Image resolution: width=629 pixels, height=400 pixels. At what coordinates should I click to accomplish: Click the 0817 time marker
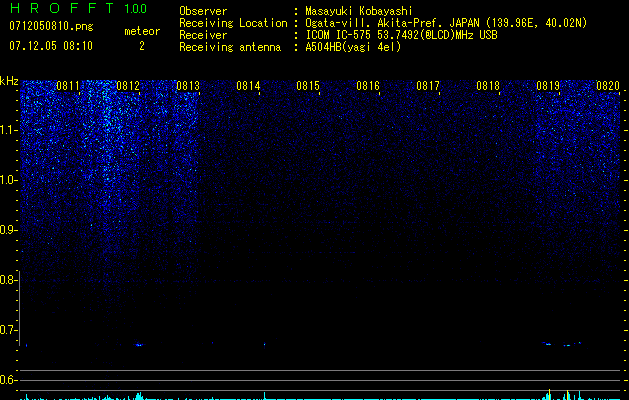(x=428, y=86)
